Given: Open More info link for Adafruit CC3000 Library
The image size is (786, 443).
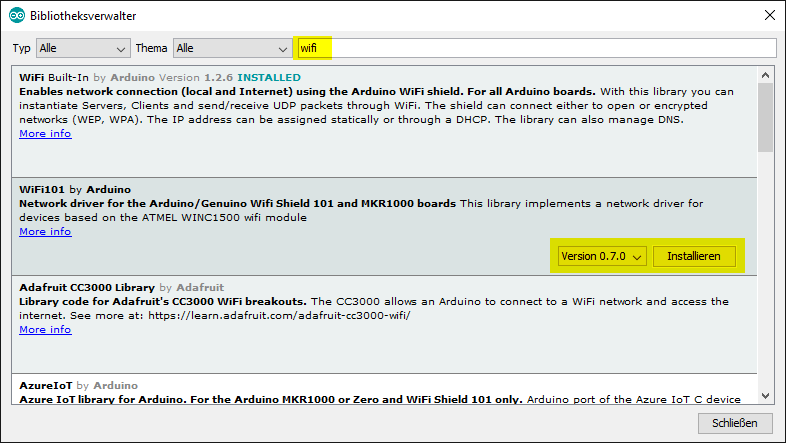Looking at the screenshot, I should point(45,329).
